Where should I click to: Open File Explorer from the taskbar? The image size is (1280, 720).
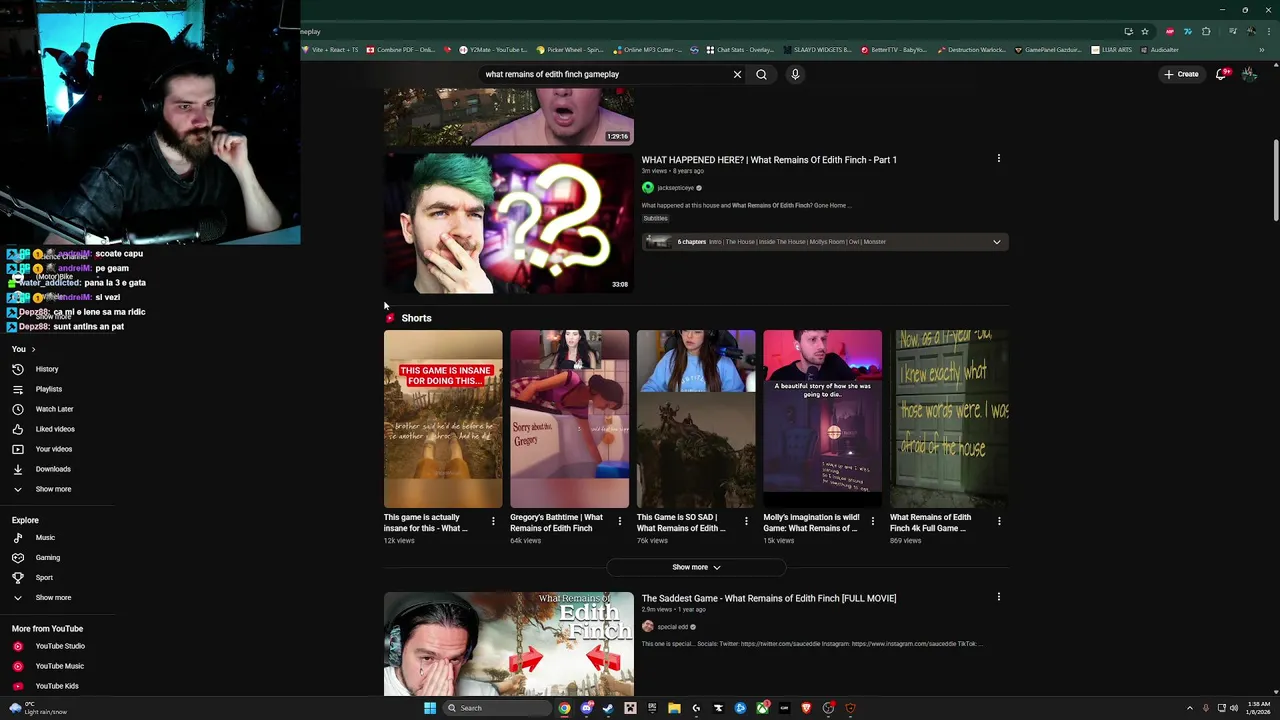pyautogui.click(x=674, y=708)
